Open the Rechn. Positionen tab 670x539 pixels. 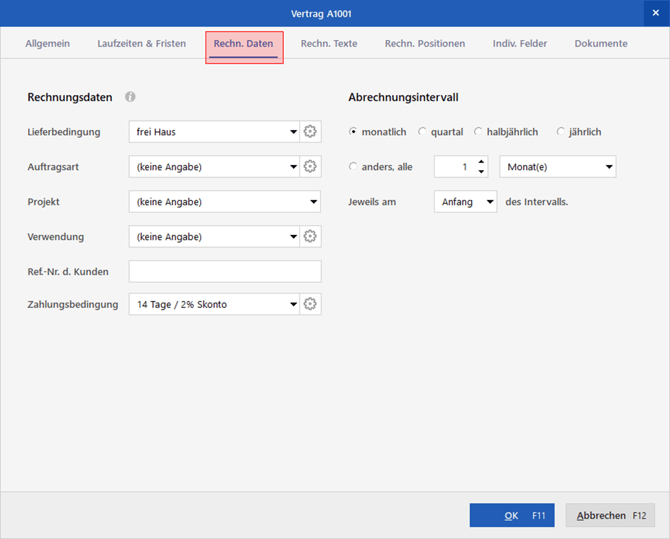(424, 44)
